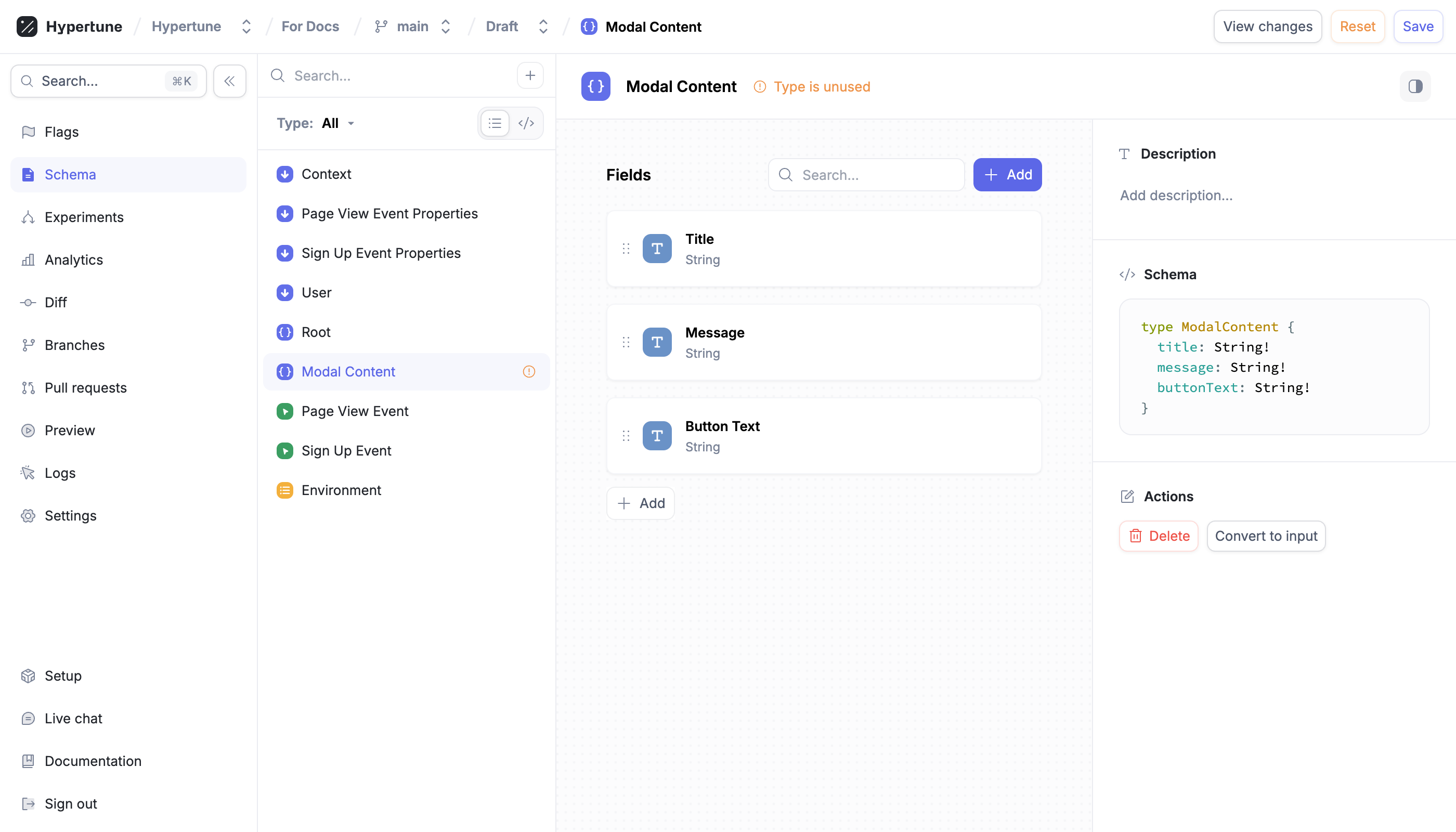The width and height of the screenshot is (1456, 832).
Task: Toggle the right side panel visibility
Action: [x=1415, y=86]
